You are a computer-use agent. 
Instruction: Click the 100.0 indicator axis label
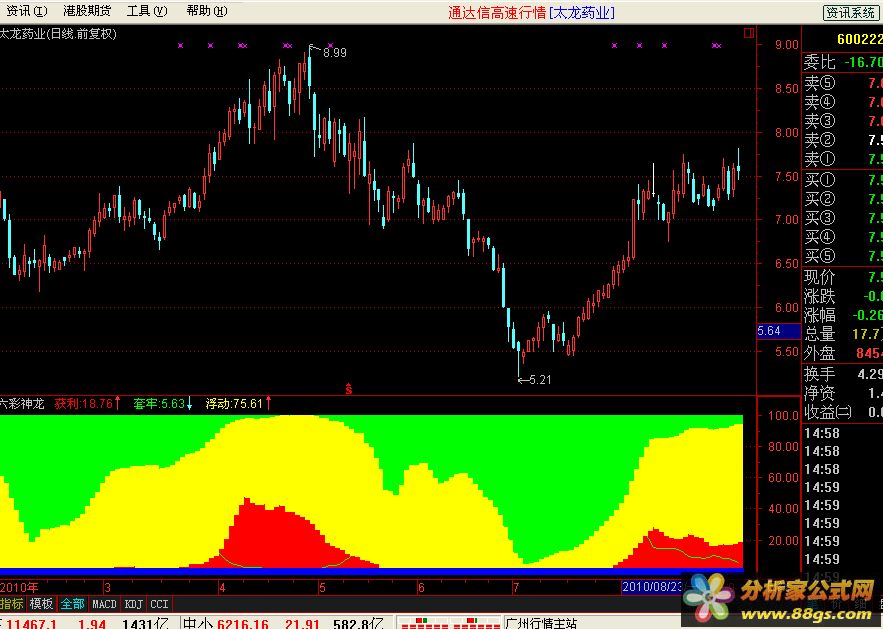784,416
